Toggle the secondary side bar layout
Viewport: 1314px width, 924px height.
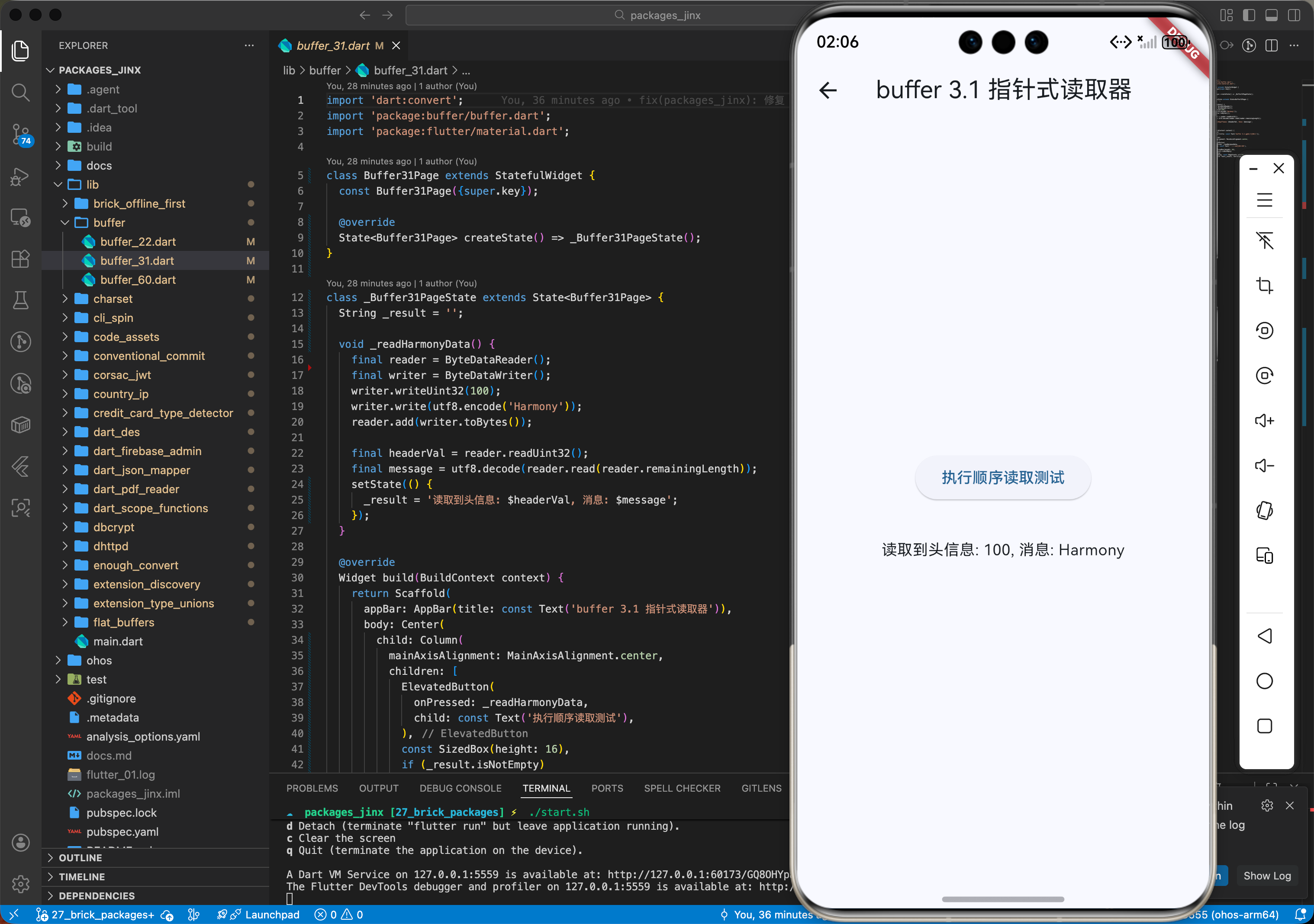click(1293, 16)
